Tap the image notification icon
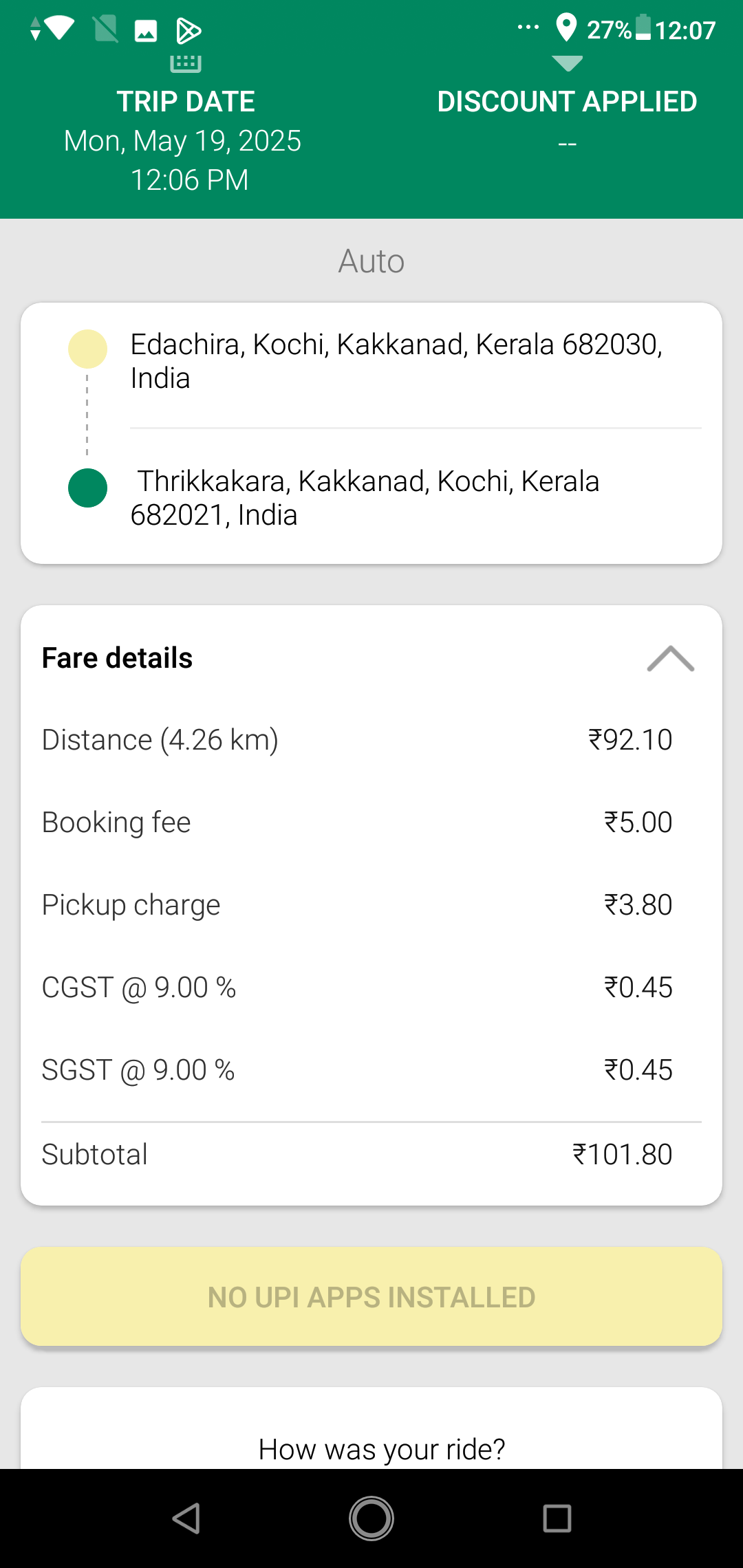The width and height of the screenshot is (743, 1568). (145, 31)
